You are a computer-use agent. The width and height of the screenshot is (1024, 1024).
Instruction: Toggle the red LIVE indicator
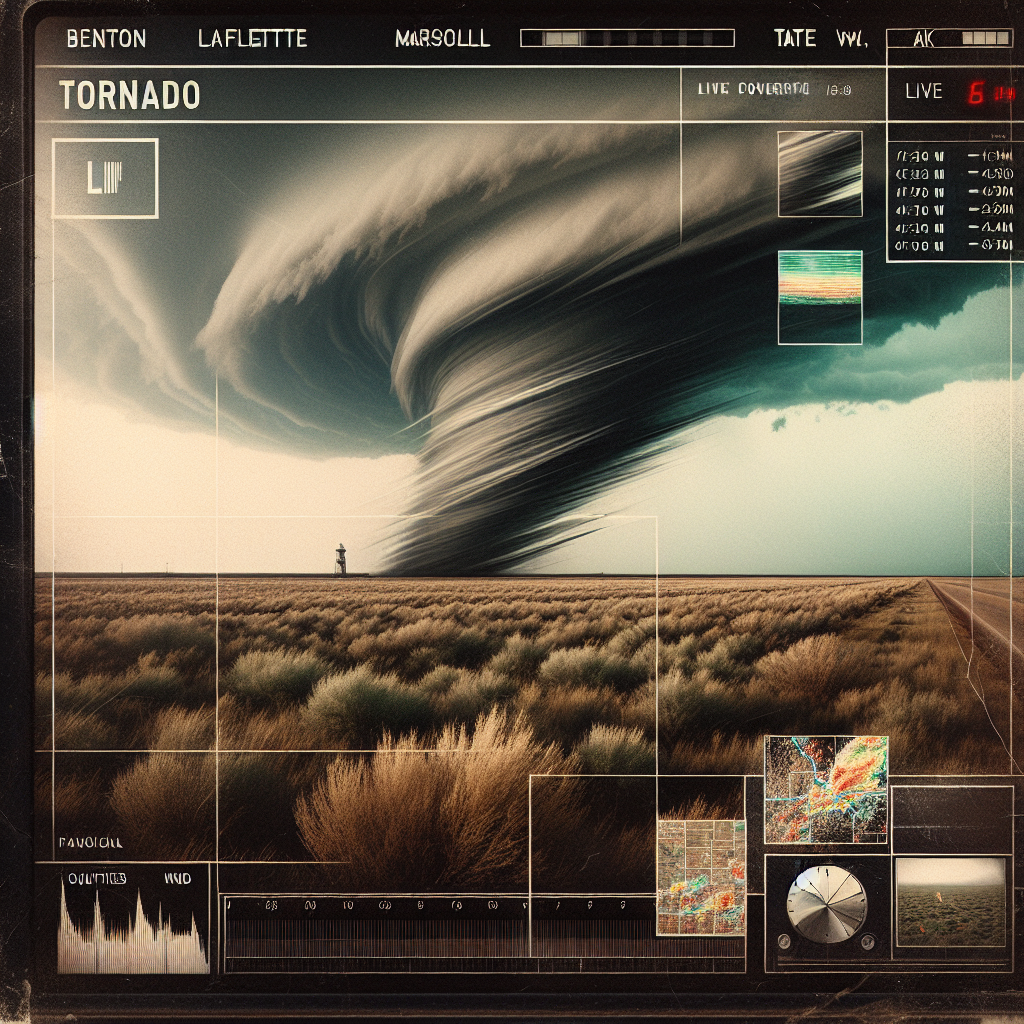976,94
